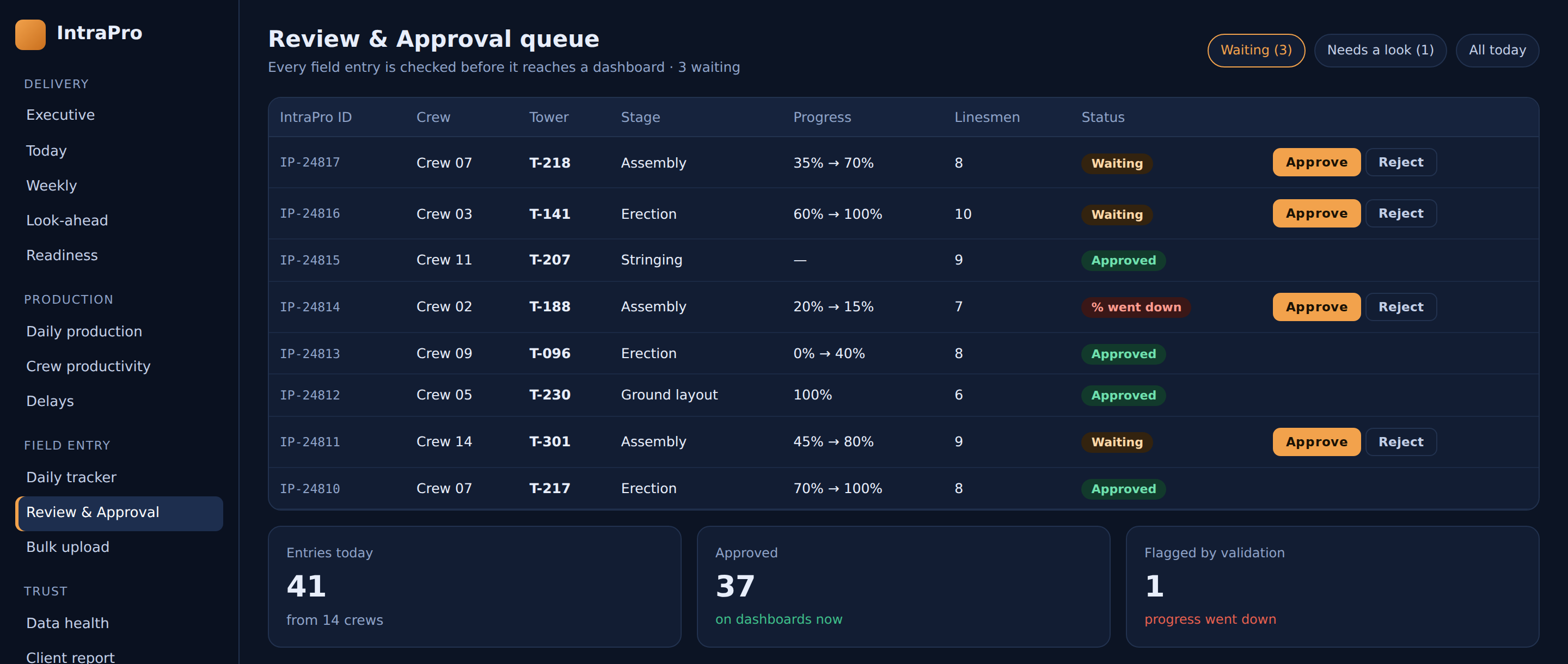The height and width of the screenshot is (664, 1568).
Task: Click the Review & Approval queue heading
Action: 433,39
